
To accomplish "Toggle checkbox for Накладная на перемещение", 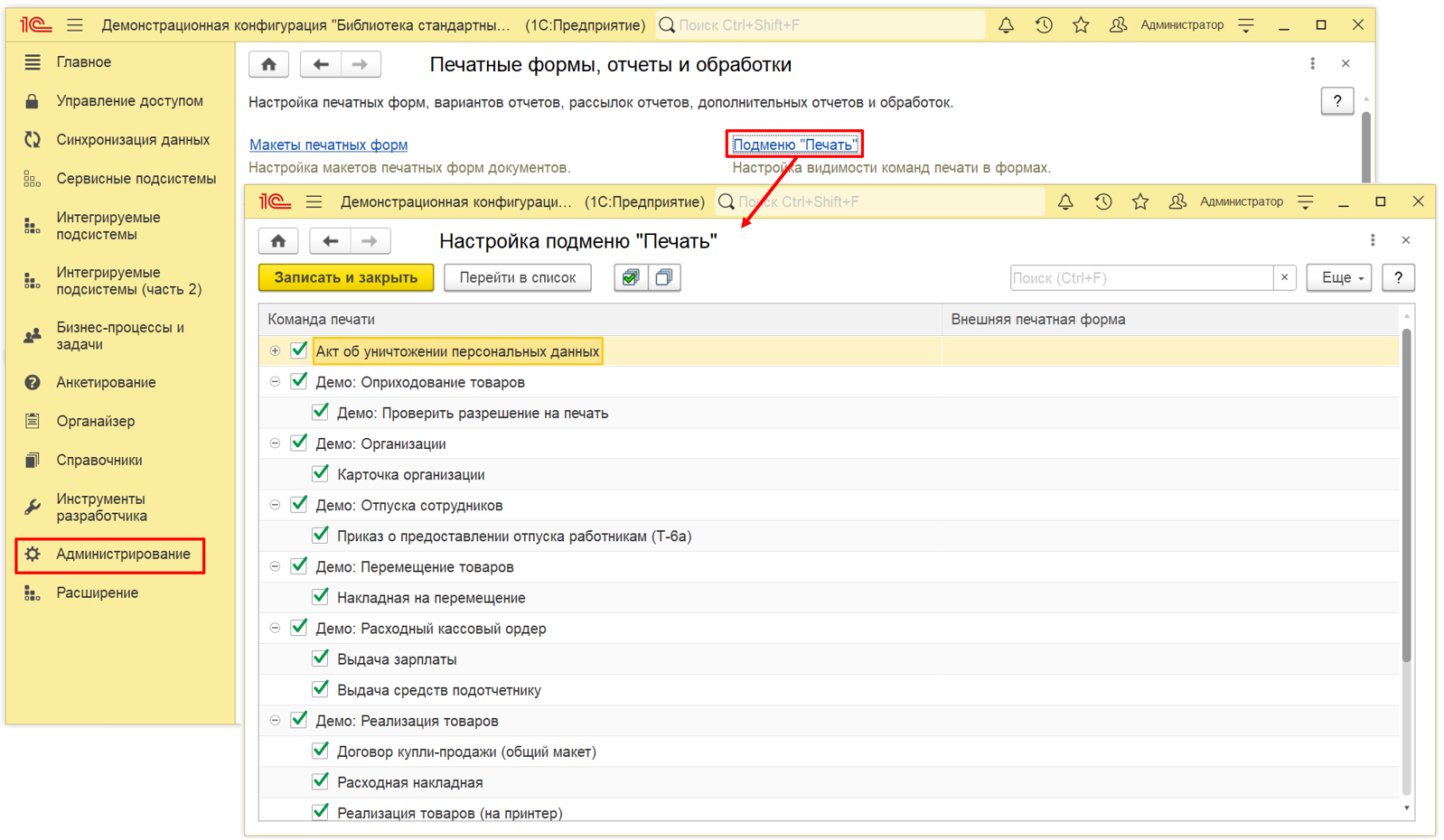I will (320, 596).
